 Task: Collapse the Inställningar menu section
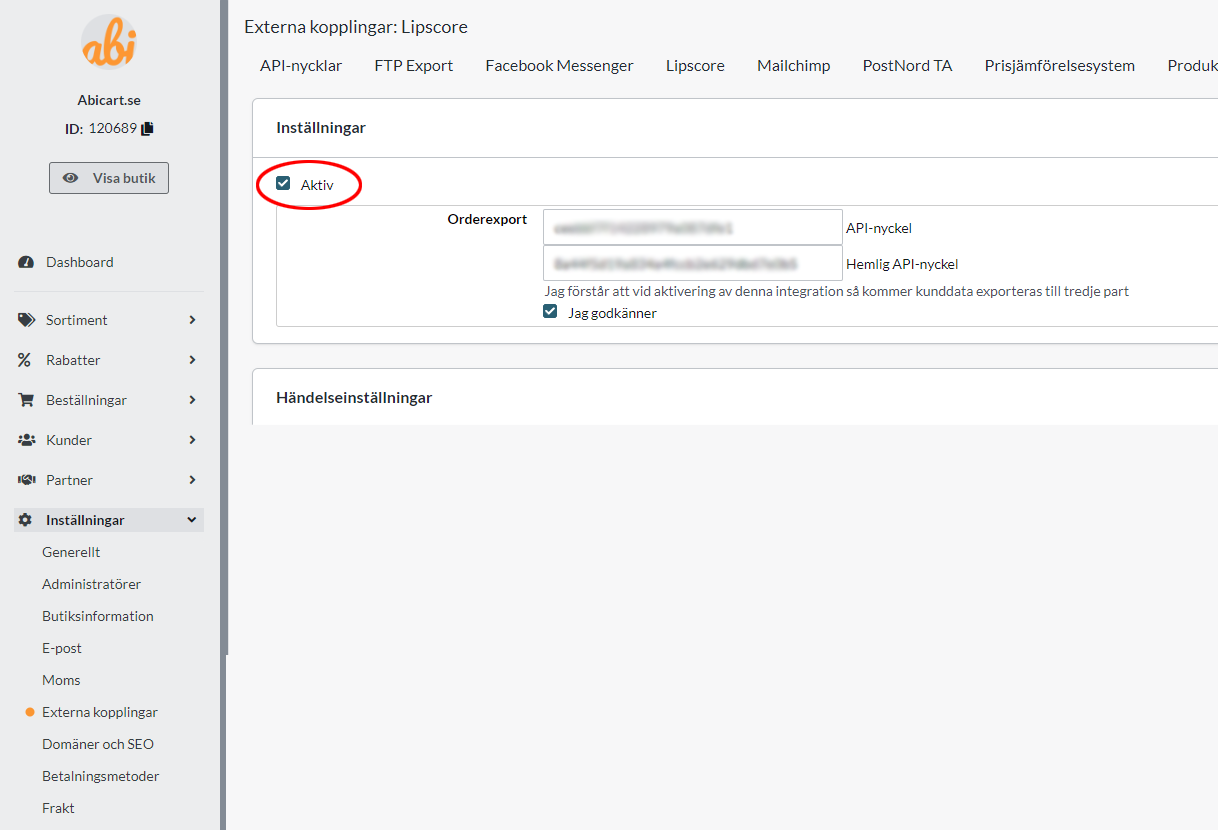192,520
